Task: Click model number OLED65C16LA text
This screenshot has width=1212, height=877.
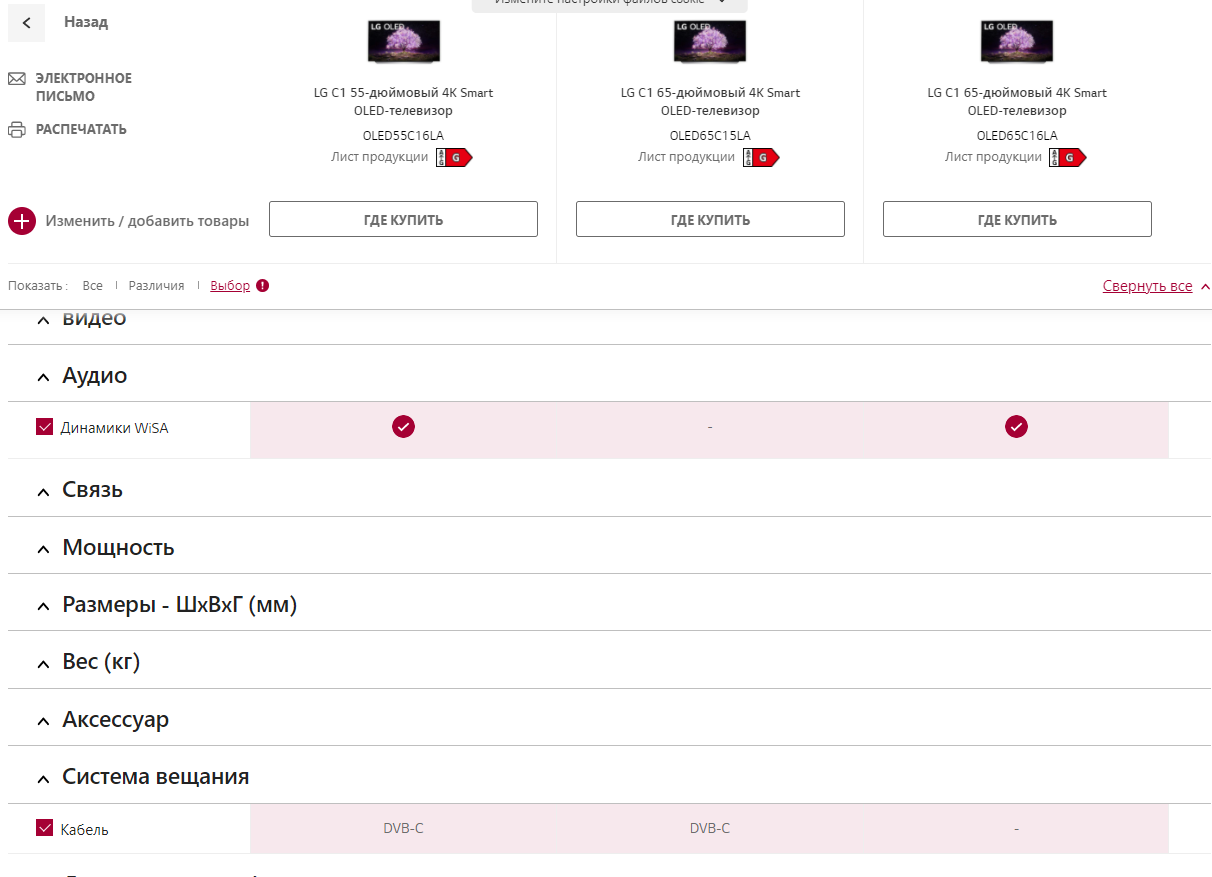Action: pos(1017,136)
